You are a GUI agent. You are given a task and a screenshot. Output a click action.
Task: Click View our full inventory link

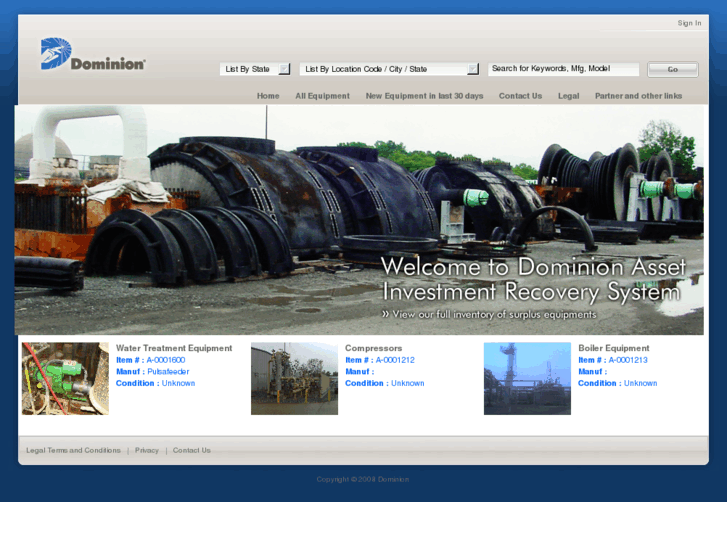tap(489, 314)
